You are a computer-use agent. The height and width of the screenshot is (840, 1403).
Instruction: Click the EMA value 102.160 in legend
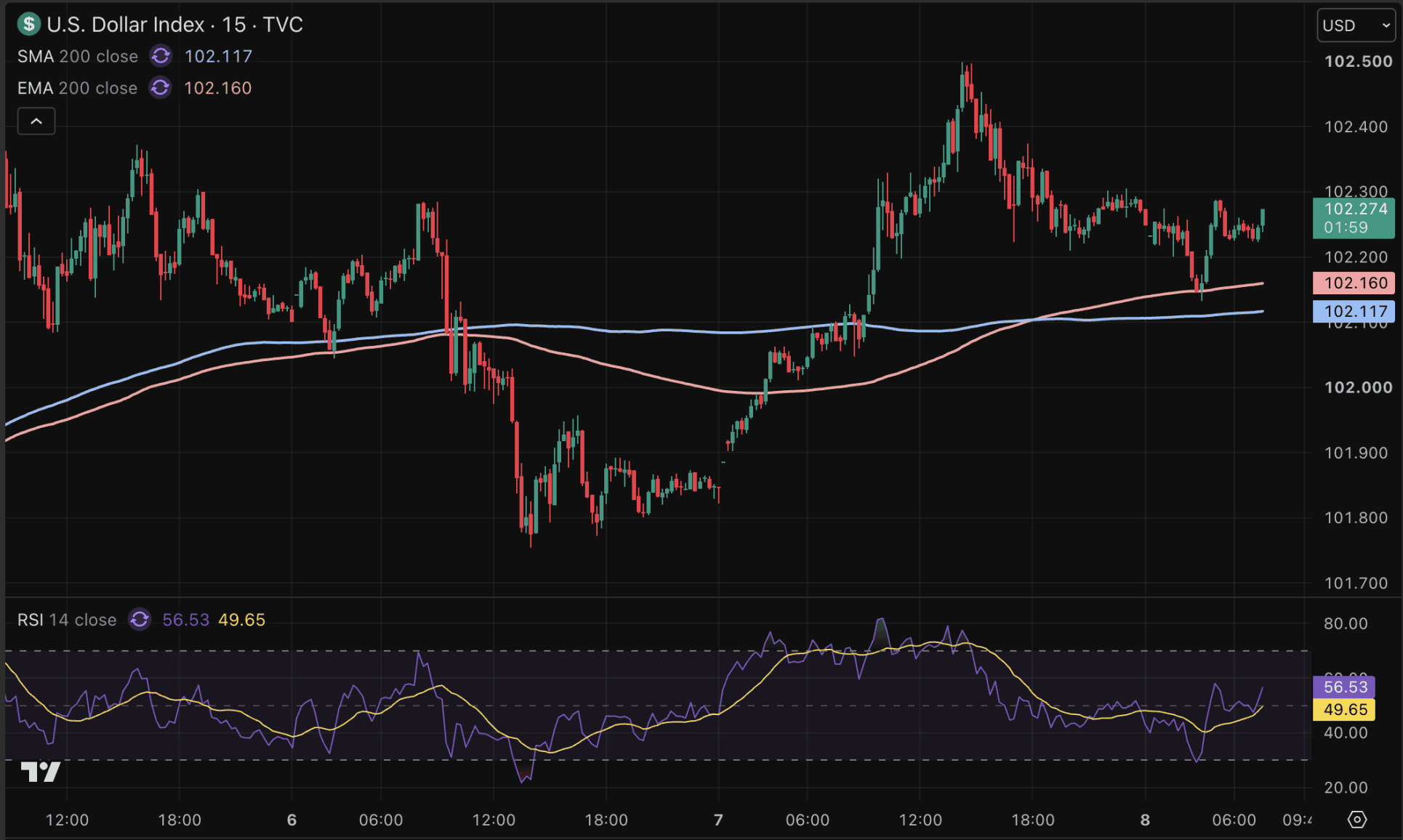point(217,88)
